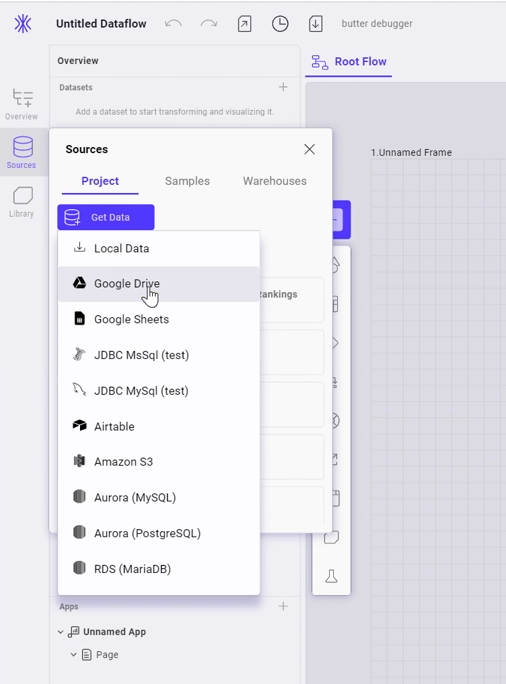
Task: Click the butter debugger label
Action: [x=377, y=24]
